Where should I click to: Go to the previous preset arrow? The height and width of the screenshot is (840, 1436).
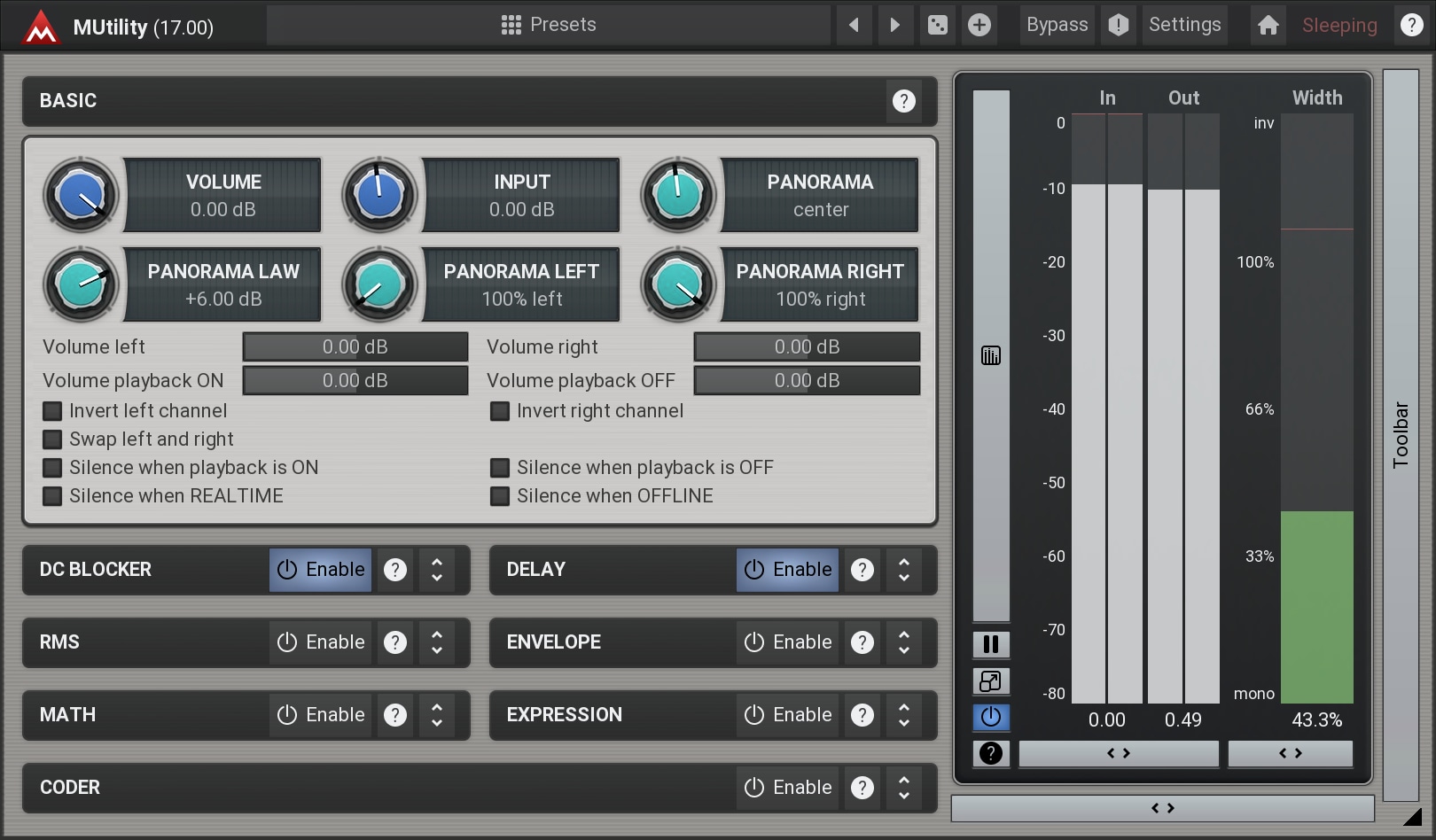pos(854,25)
